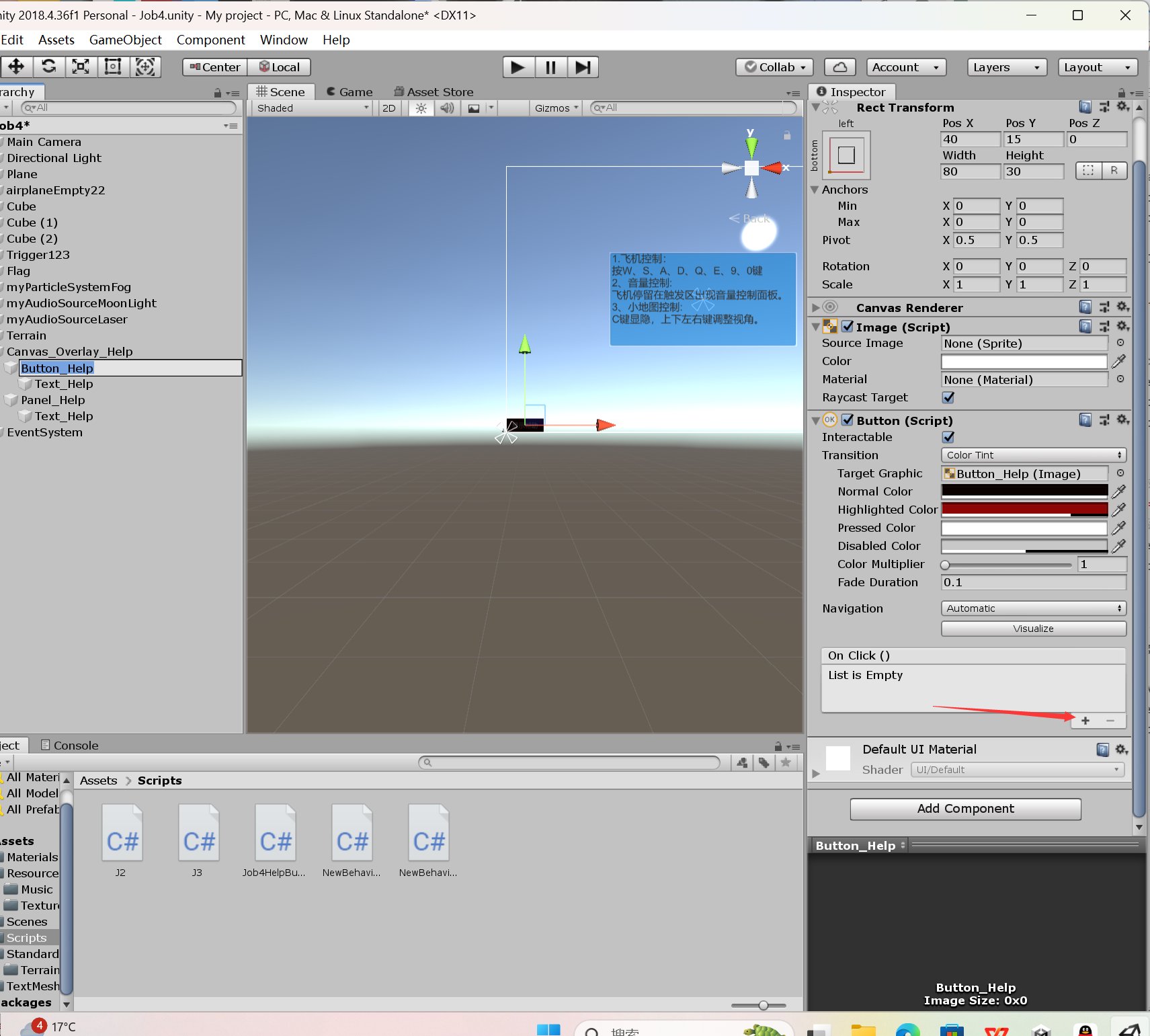Open Layout dropdown
The width and height of the screenshot is (1150, 1036).
coord(1098,67)
